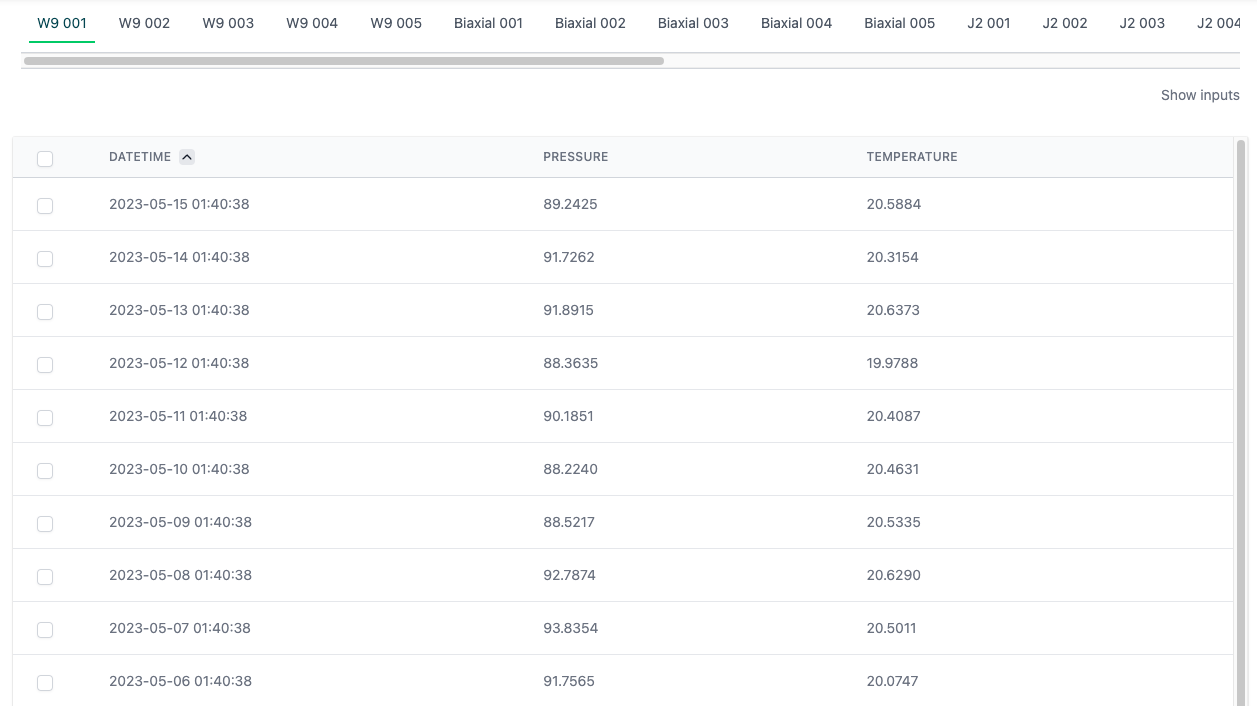Select the Biaxial 004 tab
Screen dimensions: 1257x706
coord(796,23)
